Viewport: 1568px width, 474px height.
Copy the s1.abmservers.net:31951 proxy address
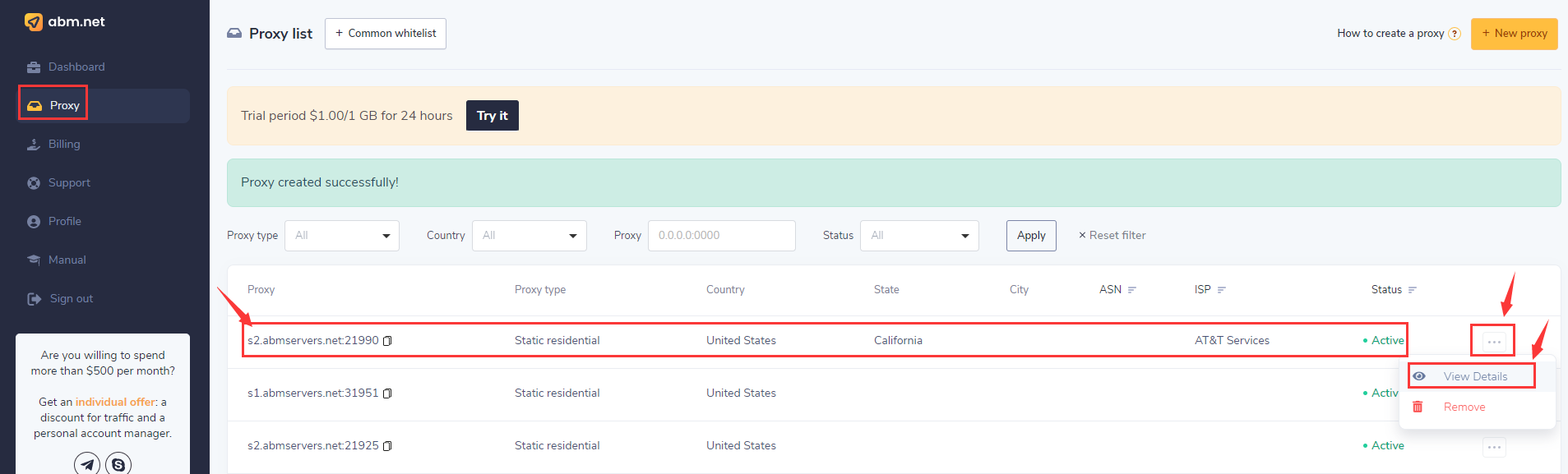point(387,393)
